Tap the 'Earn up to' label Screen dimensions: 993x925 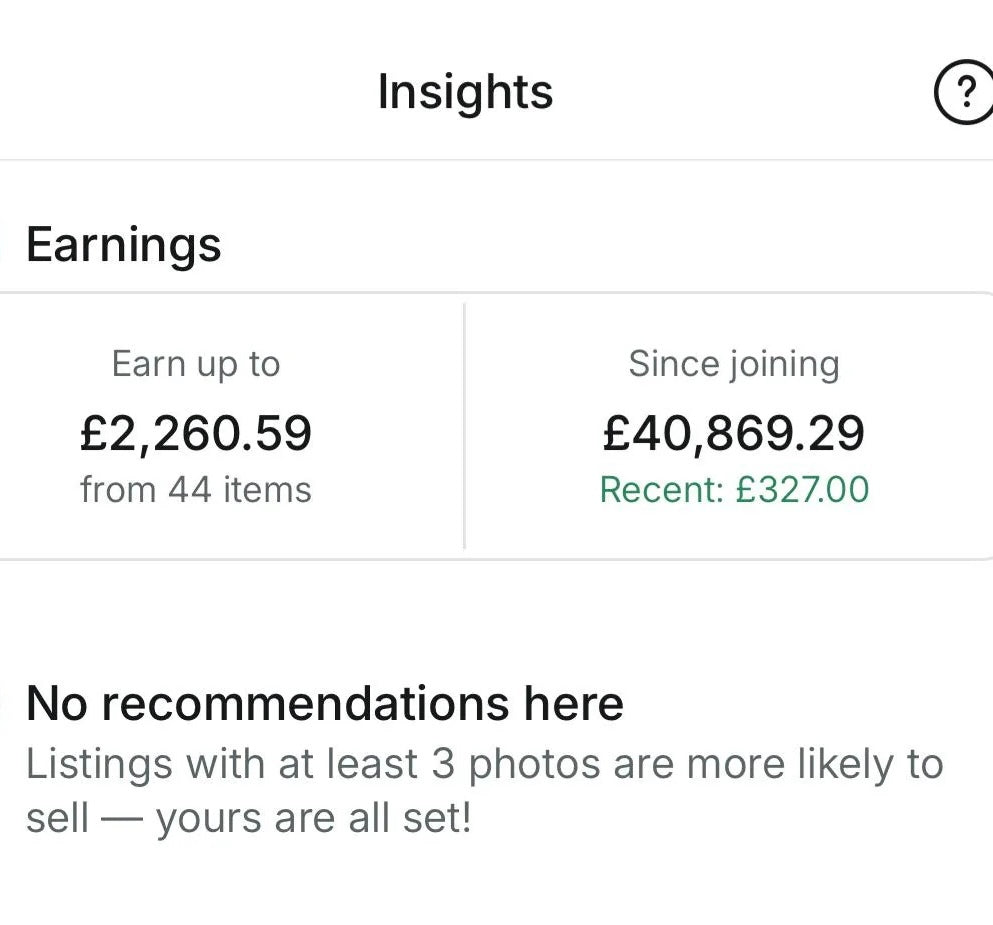(196, 364)
